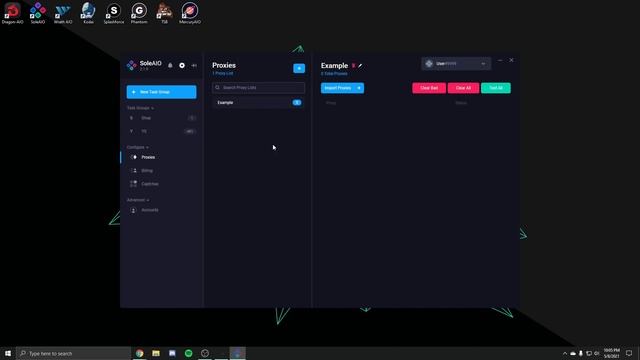The width and height of the screenshot is (640, 360).
Task: Open Spotify from the taskbar
Action: click(189, 353)
